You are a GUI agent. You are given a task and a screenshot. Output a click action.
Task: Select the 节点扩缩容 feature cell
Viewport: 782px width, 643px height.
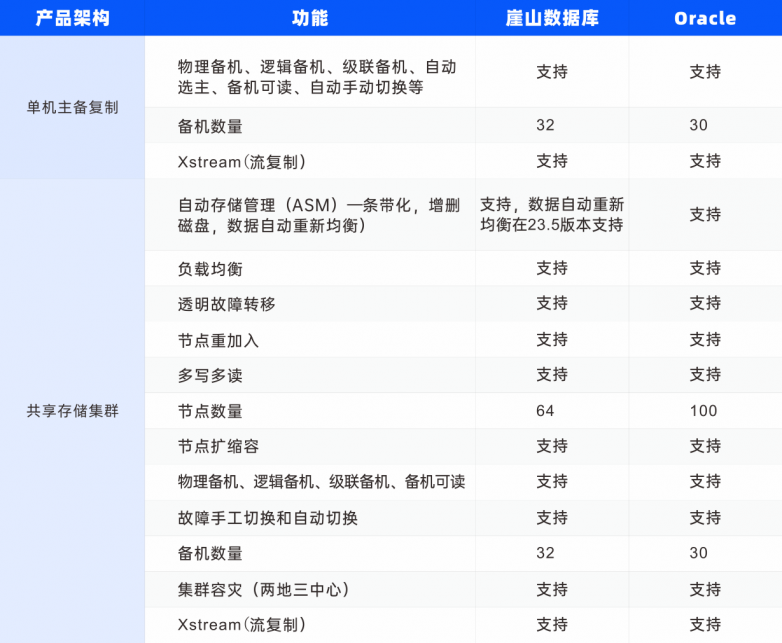(218, 446)
